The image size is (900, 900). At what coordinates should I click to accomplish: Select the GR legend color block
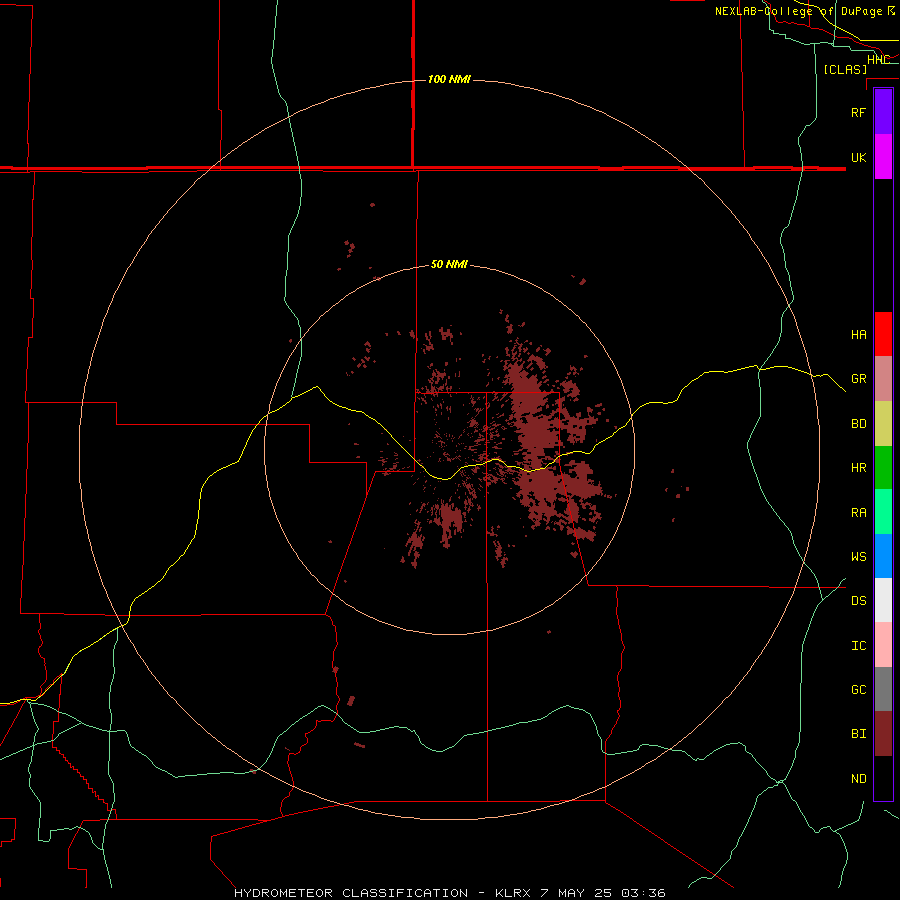[x=883, y=379]
